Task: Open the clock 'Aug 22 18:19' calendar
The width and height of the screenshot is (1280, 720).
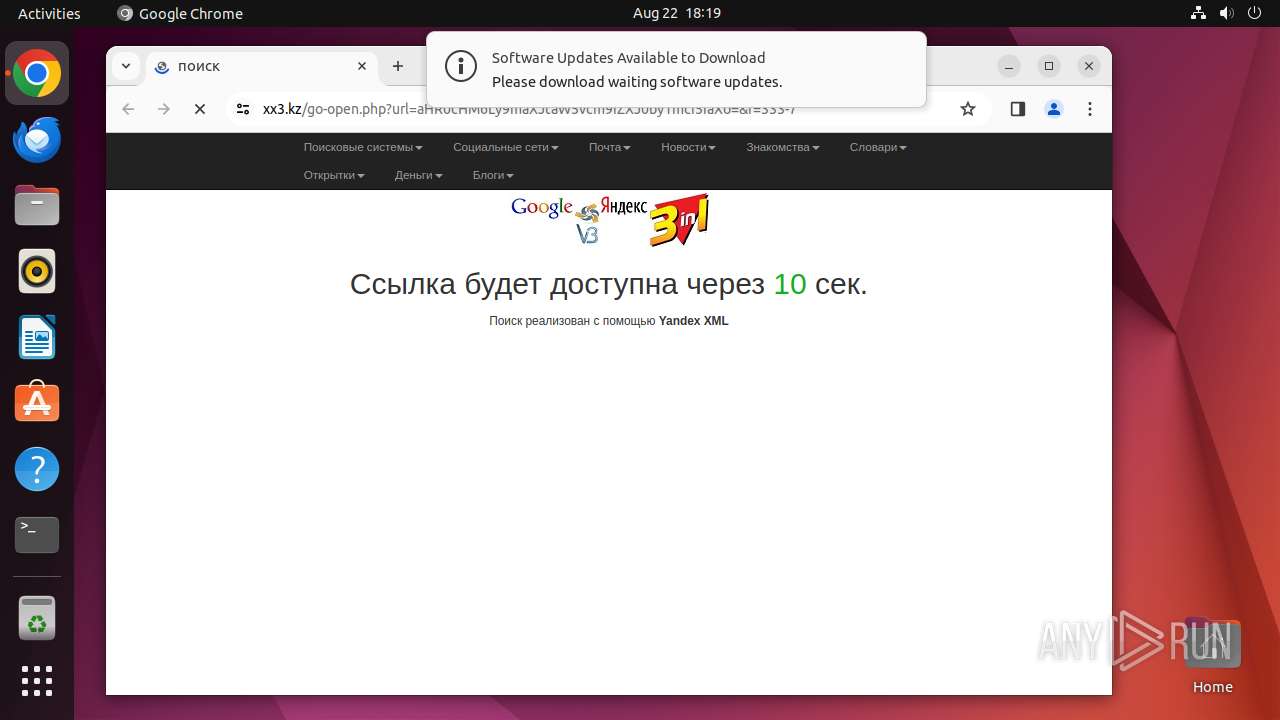Action: [677, 13]
